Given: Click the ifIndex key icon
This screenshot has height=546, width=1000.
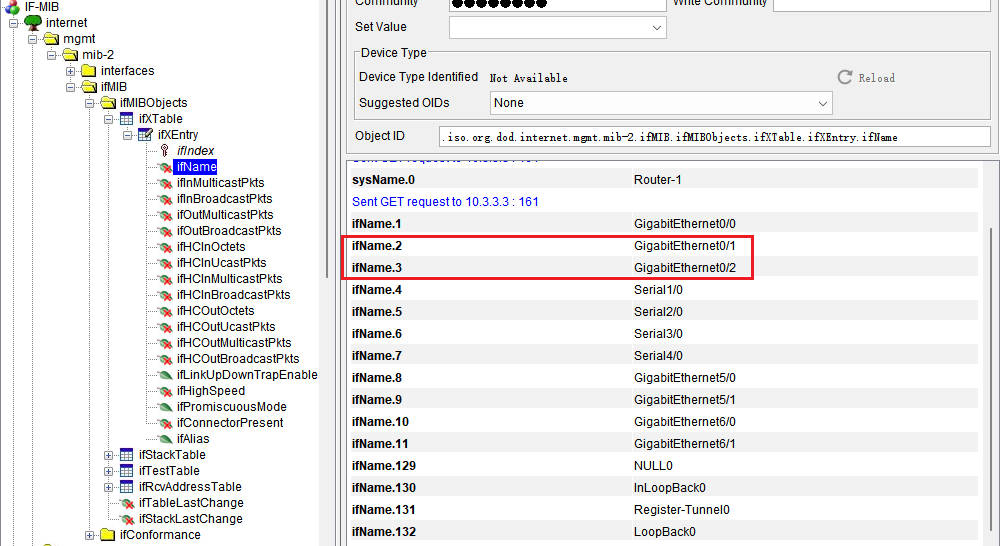Looking at the screenshot, I should coord(166,151).
